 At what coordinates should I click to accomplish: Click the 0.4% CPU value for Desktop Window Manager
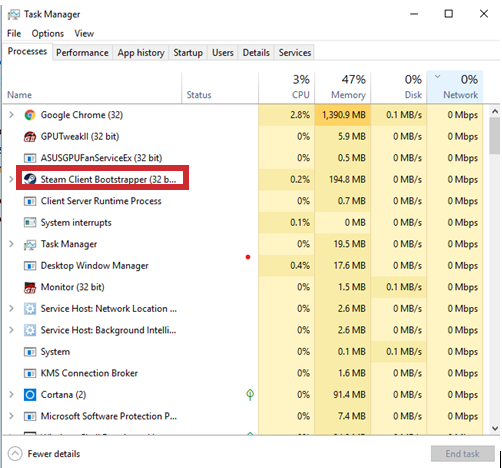click(300, 266)
